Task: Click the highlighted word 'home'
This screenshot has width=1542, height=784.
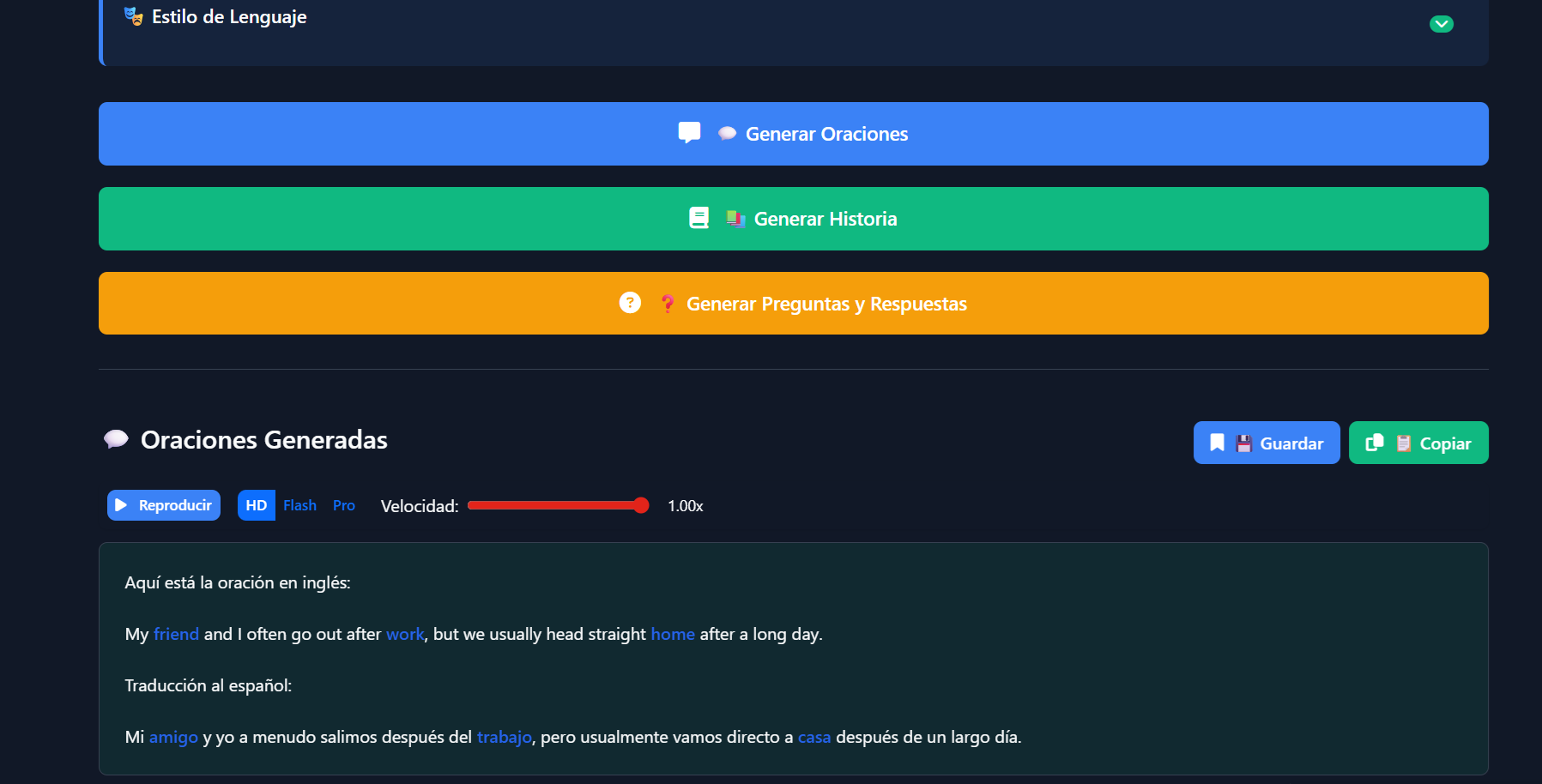Action: click(673, 634)
